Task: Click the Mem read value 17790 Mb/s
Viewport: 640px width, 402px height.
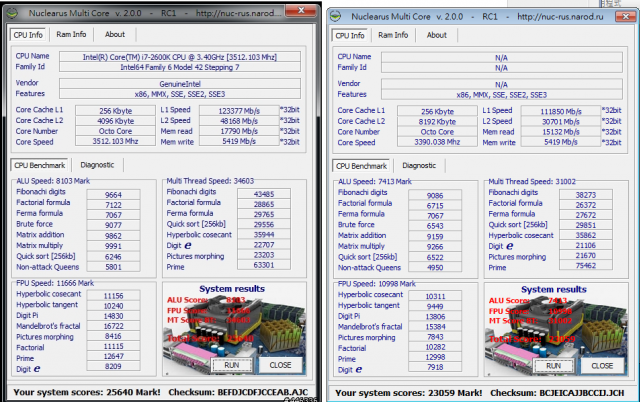Action: (x=239, y=131)
